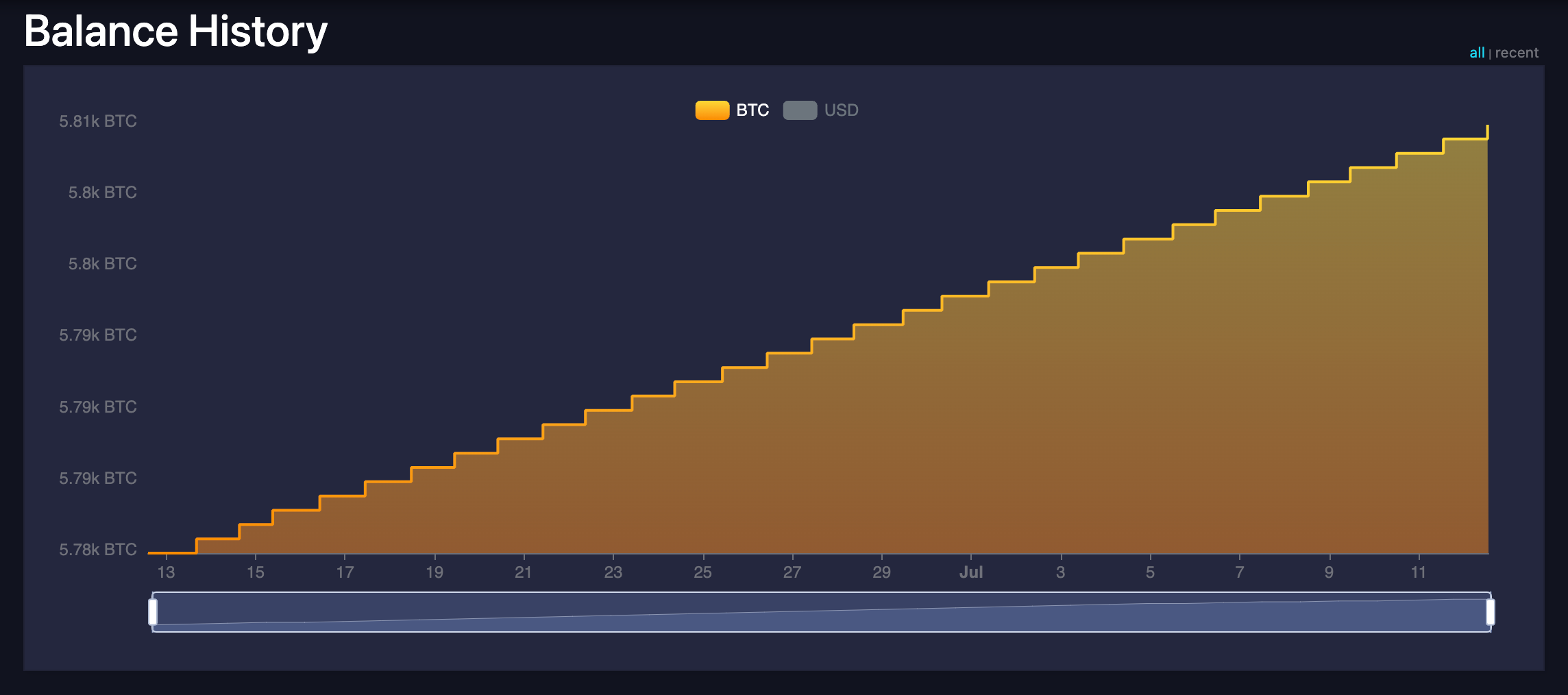Viewport: 1568px width, 695px height.
Task: Click the '7' date axis label
Action: [x=1240, y=572]
